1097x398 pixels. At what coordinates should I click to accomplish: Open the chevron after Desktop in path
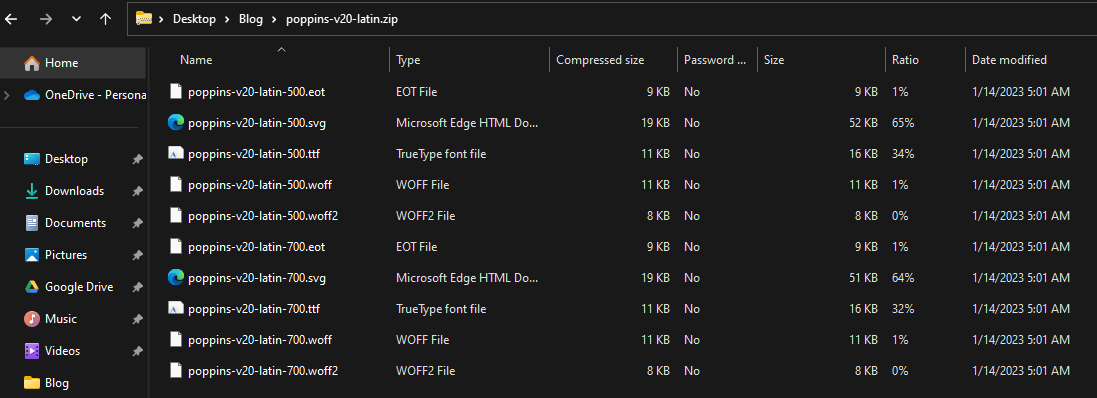click(227, 20)
